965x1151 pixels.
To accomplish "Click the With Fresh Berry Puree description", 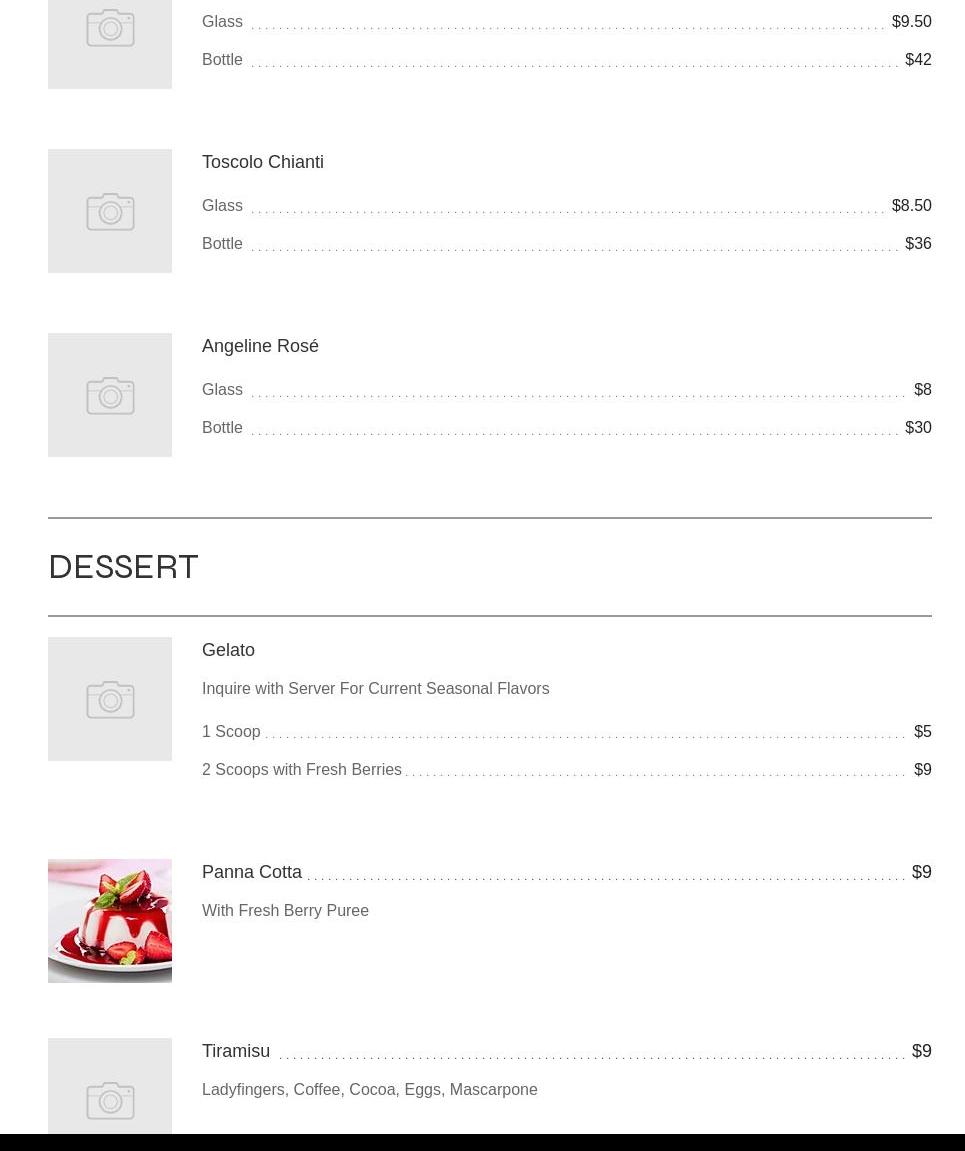I will [x=285, y=910].
